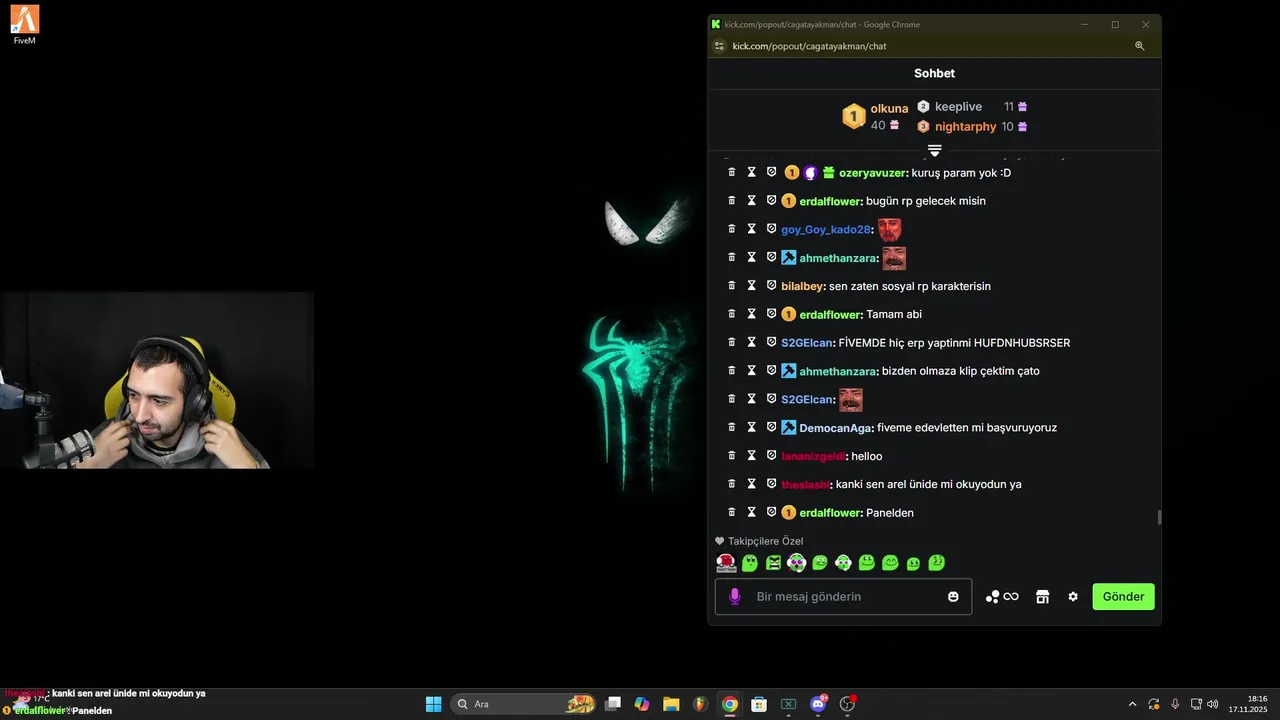Open olkuna's leaderboard profile
Viewport: 1280px width, 720px height.
tap(889, 108)
